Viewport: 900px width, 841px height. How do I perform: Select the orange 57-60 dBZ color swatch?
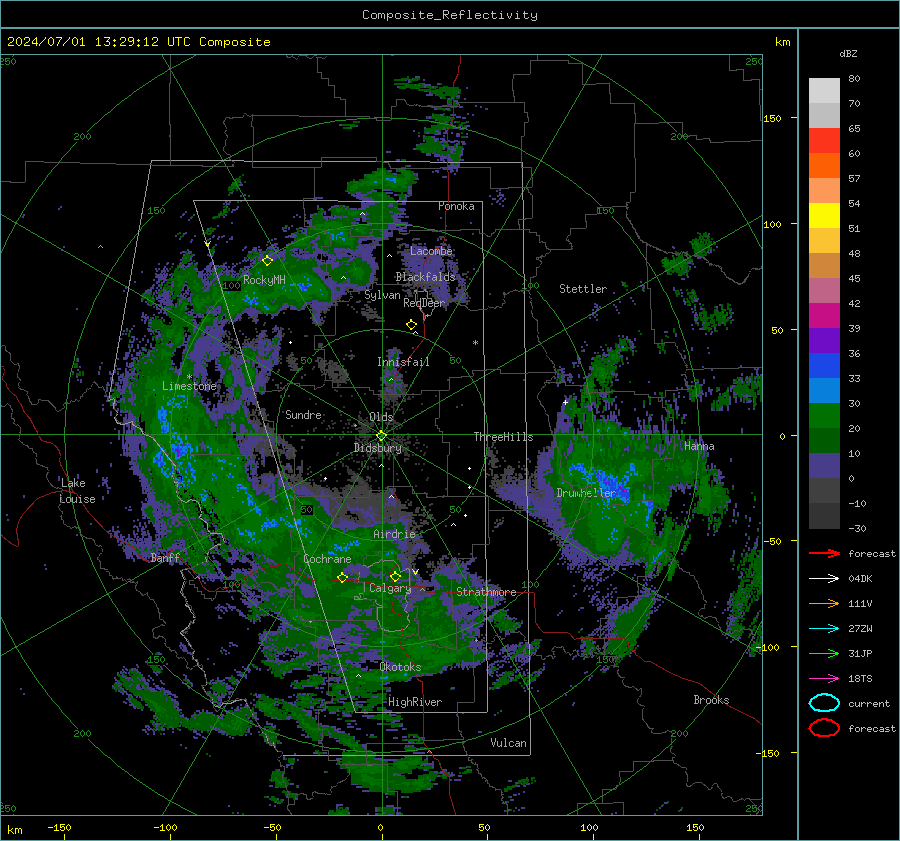click(x=824, y=166)
